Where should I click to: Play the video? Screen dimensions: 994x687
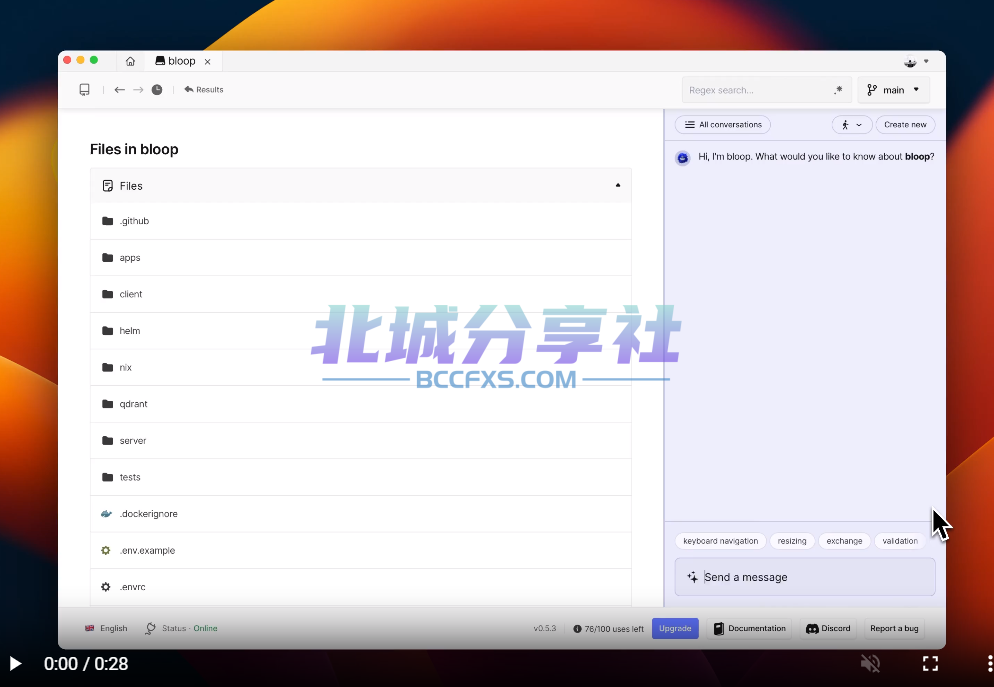click(16, 664)
